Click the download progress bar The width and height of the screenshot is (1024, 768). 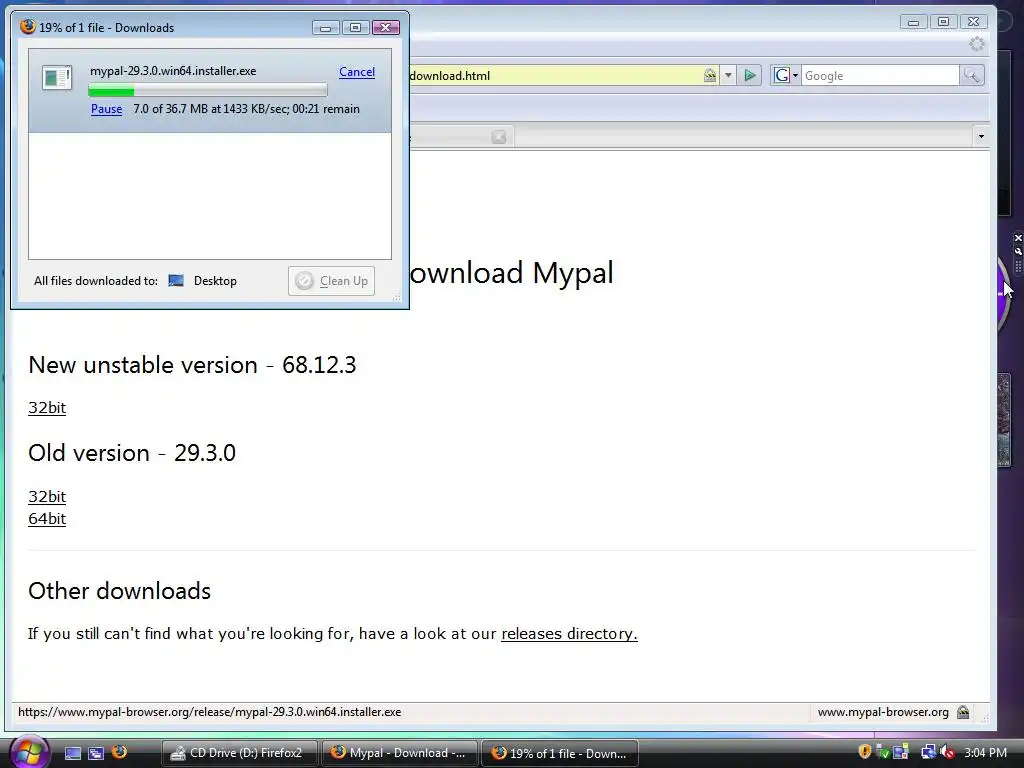[208, 91]
